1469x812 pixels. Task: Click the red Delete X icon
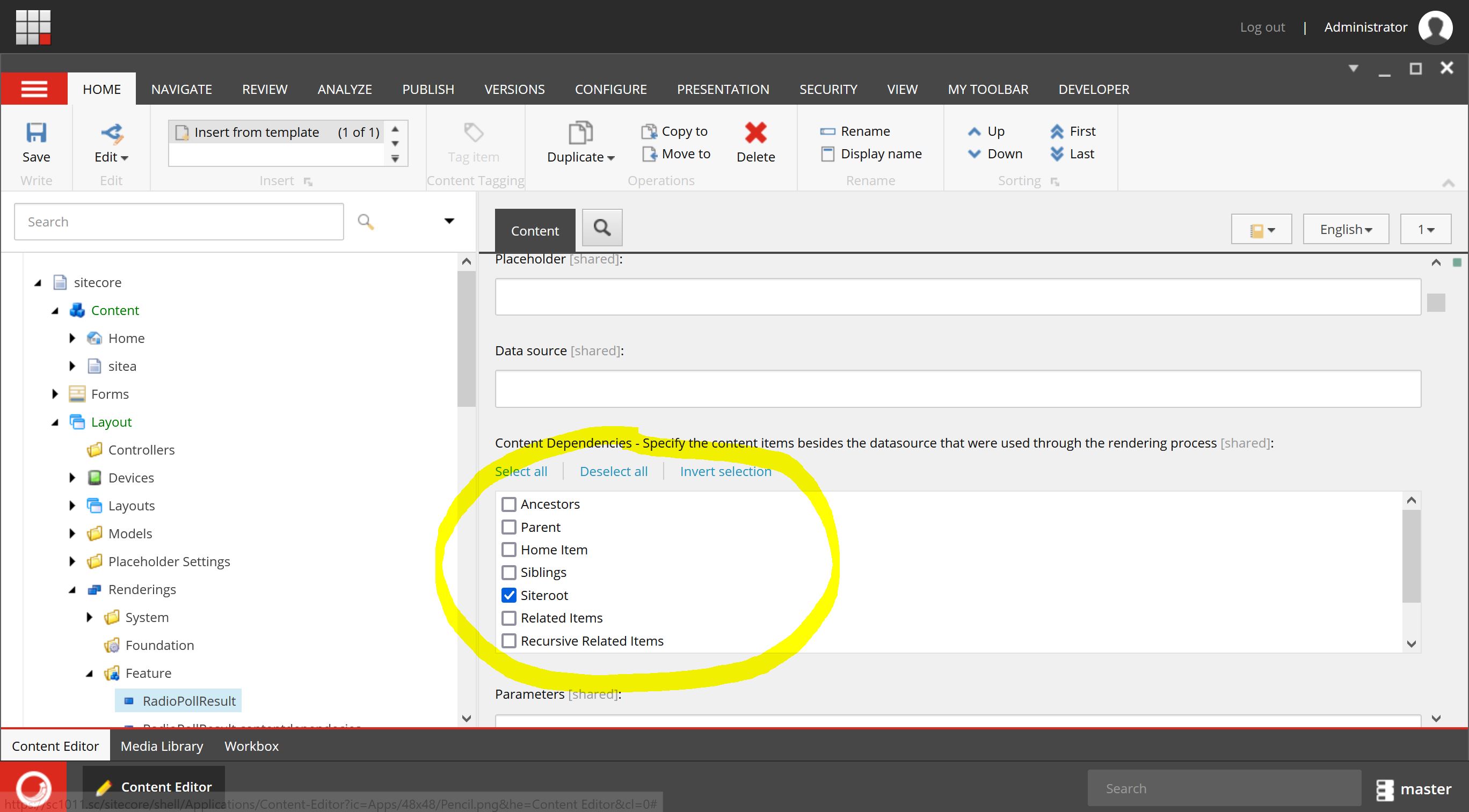pos(755,133)
